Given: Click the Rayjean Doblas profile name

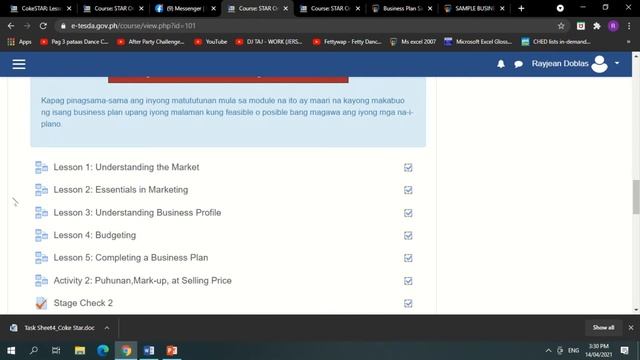Looking at the screenshot, I should [x=560, y=64].
